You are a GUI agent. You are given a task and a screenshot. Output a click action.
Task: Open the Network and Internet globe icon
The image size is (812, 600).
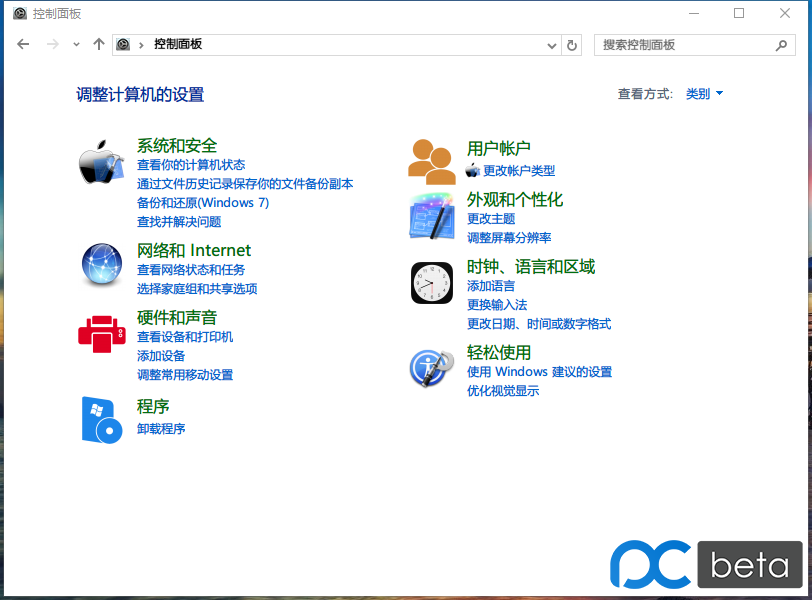[101, 265]
